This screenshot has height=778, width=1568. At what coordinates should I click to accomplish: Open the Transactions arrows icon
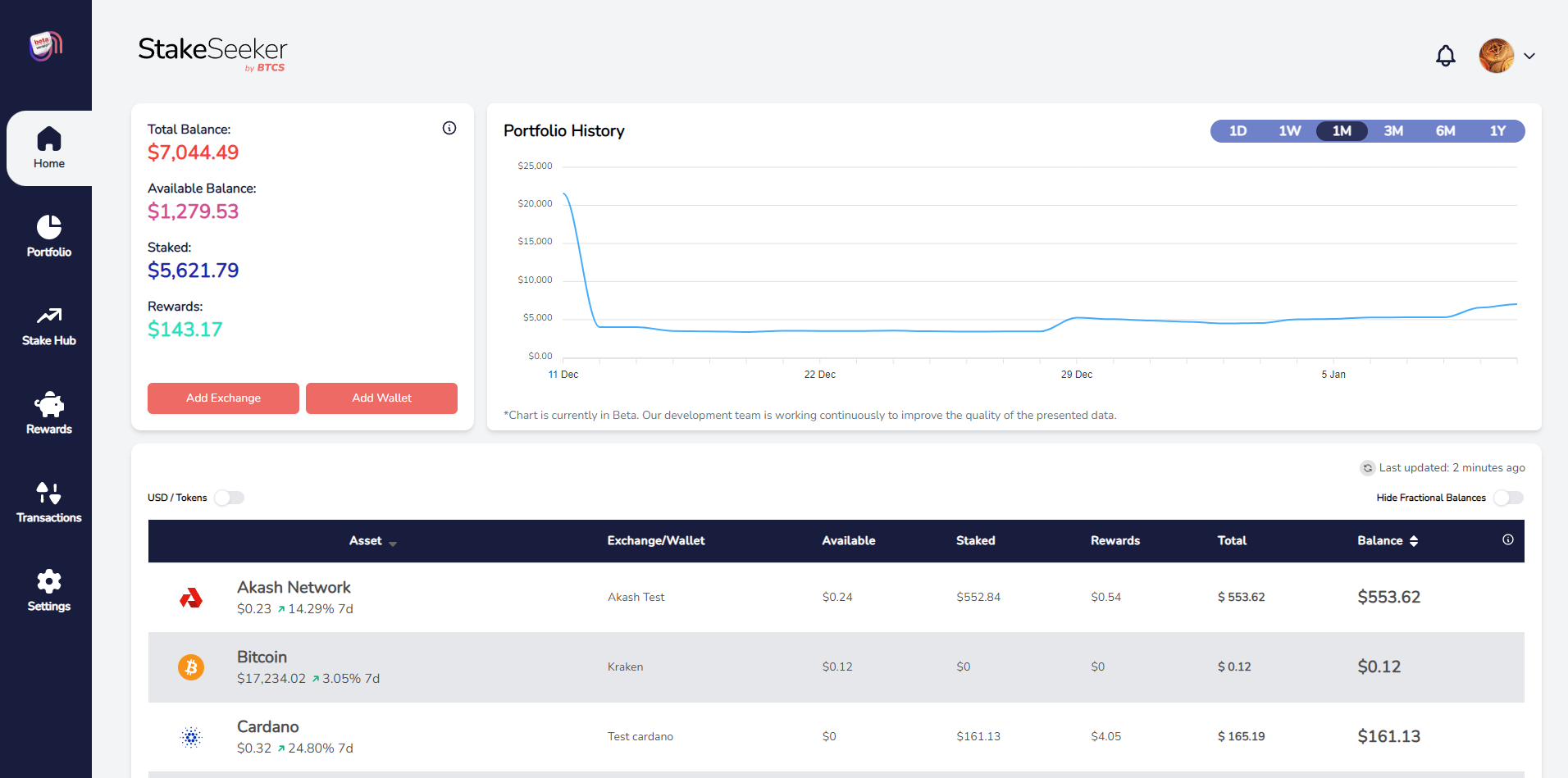coord(49,493)
